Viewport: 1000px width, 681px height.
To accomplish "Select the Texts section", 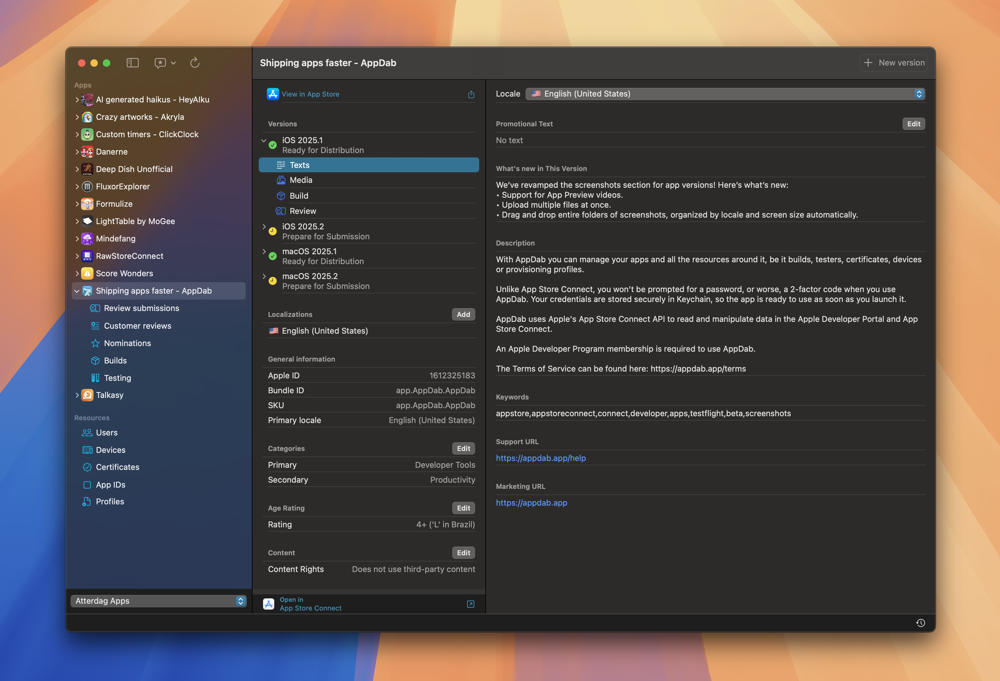I will pos(369,165).
